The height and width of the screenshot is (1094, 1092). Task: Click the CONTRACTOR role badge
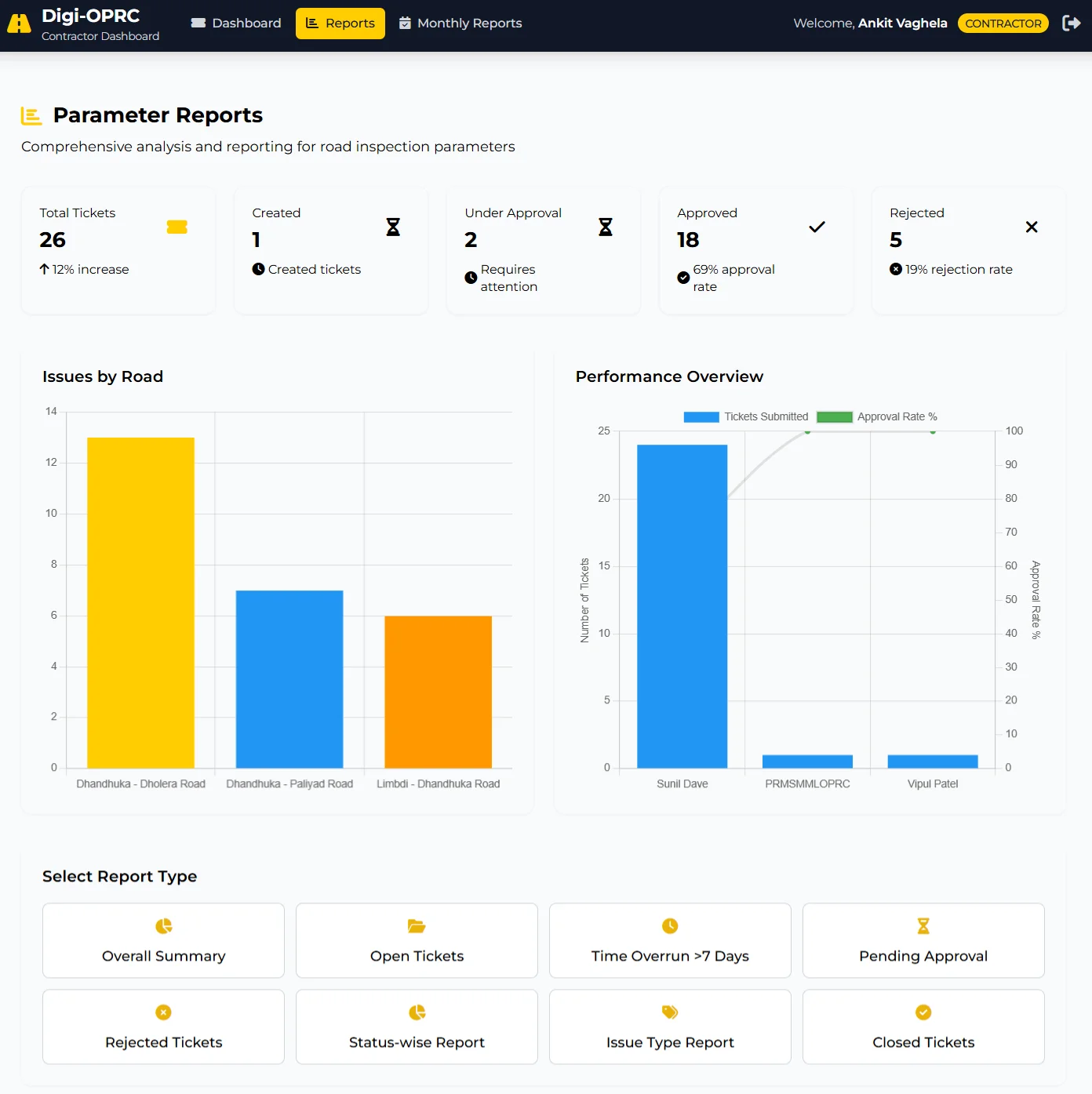pyautogui.click(x=1003, y=23)
